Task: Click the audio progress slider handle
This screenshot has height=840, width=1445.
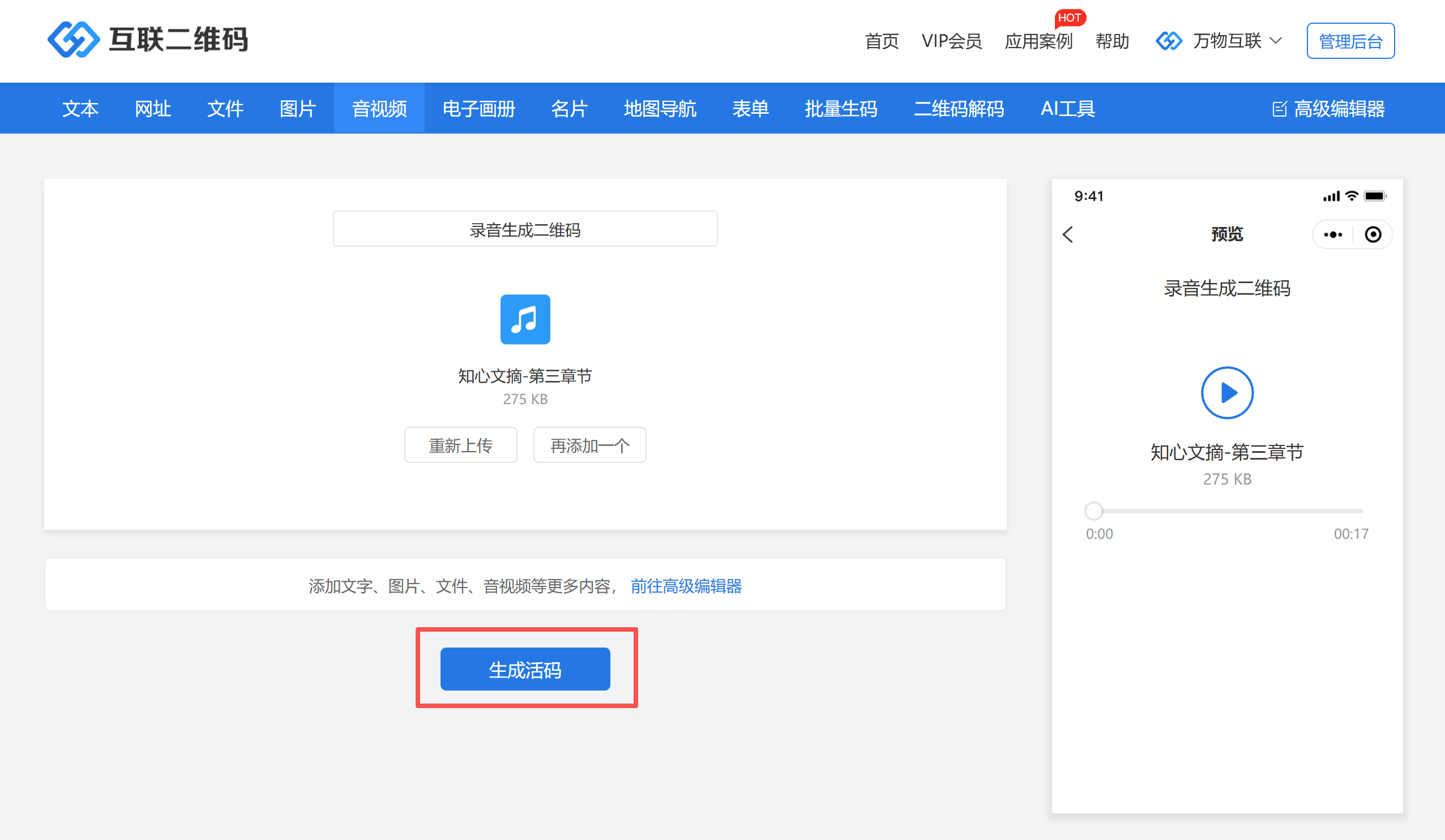Action: [1093, 511]
